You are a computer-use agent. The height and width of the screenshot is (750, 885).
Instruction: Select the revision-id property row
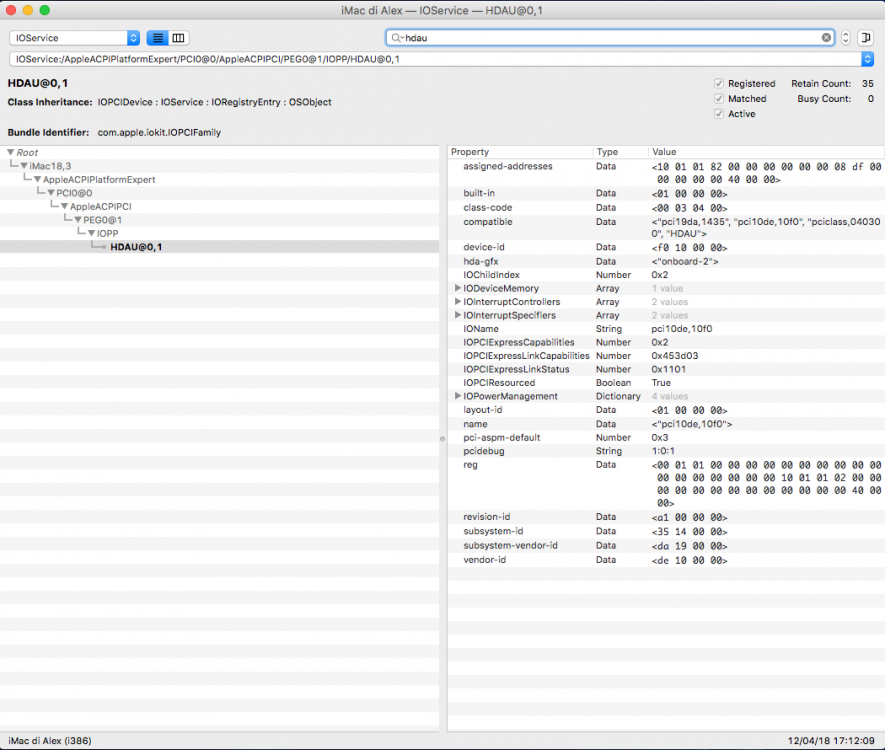666,517
